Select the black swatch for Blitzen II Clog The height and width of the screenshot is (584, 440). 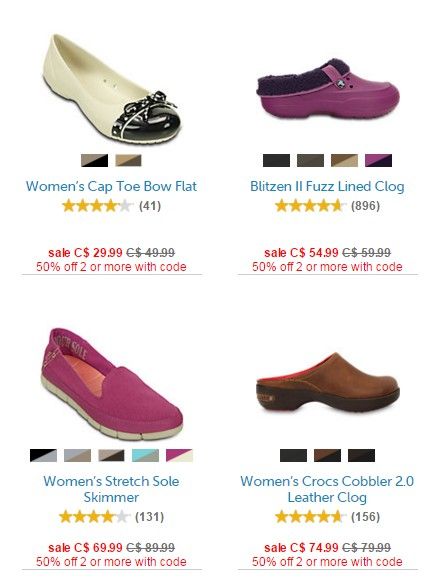point(276,161)
